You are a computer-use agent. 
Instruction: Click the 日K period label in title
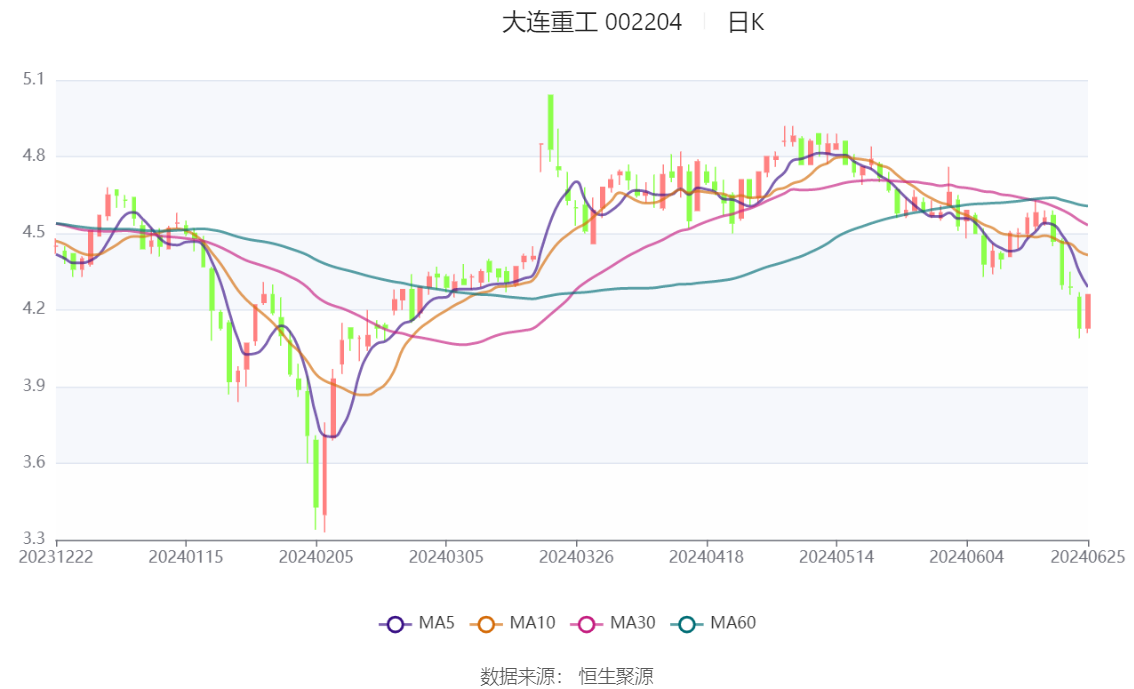(745, 22)
